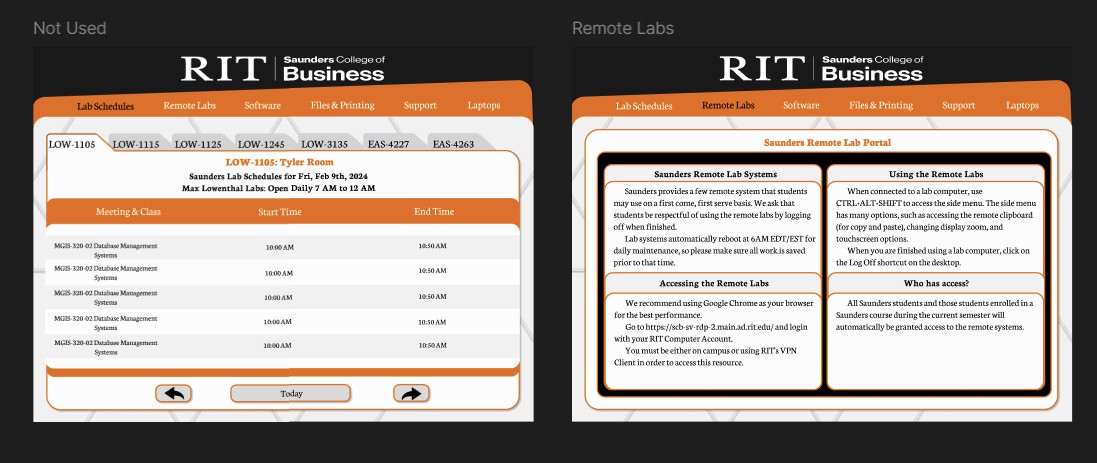Click Laptops nav item in the right-hand frame
This screenshot has height=463, width=1097.
point(1022,105)
